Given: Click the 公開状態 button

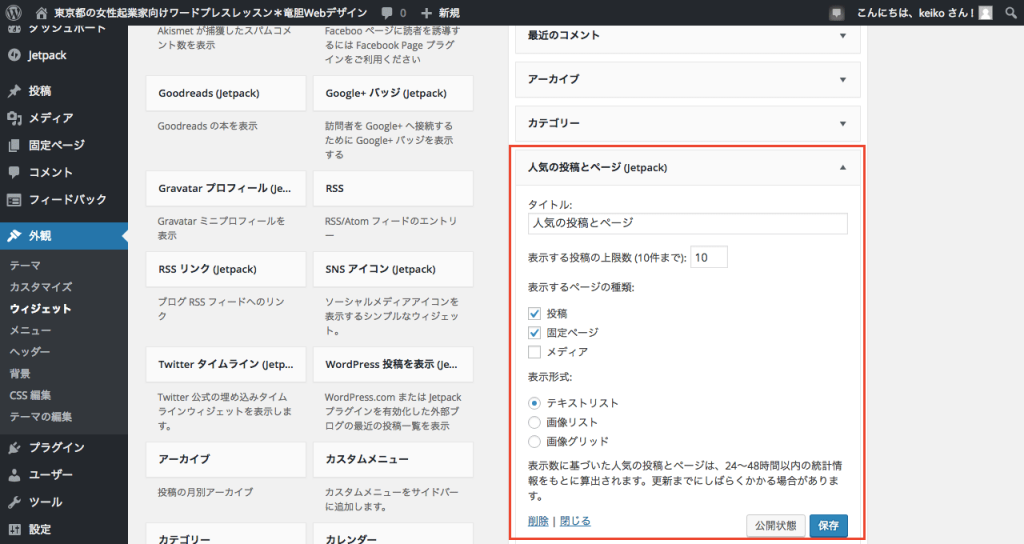Looking at the screenshot, I should coord(776,526).
